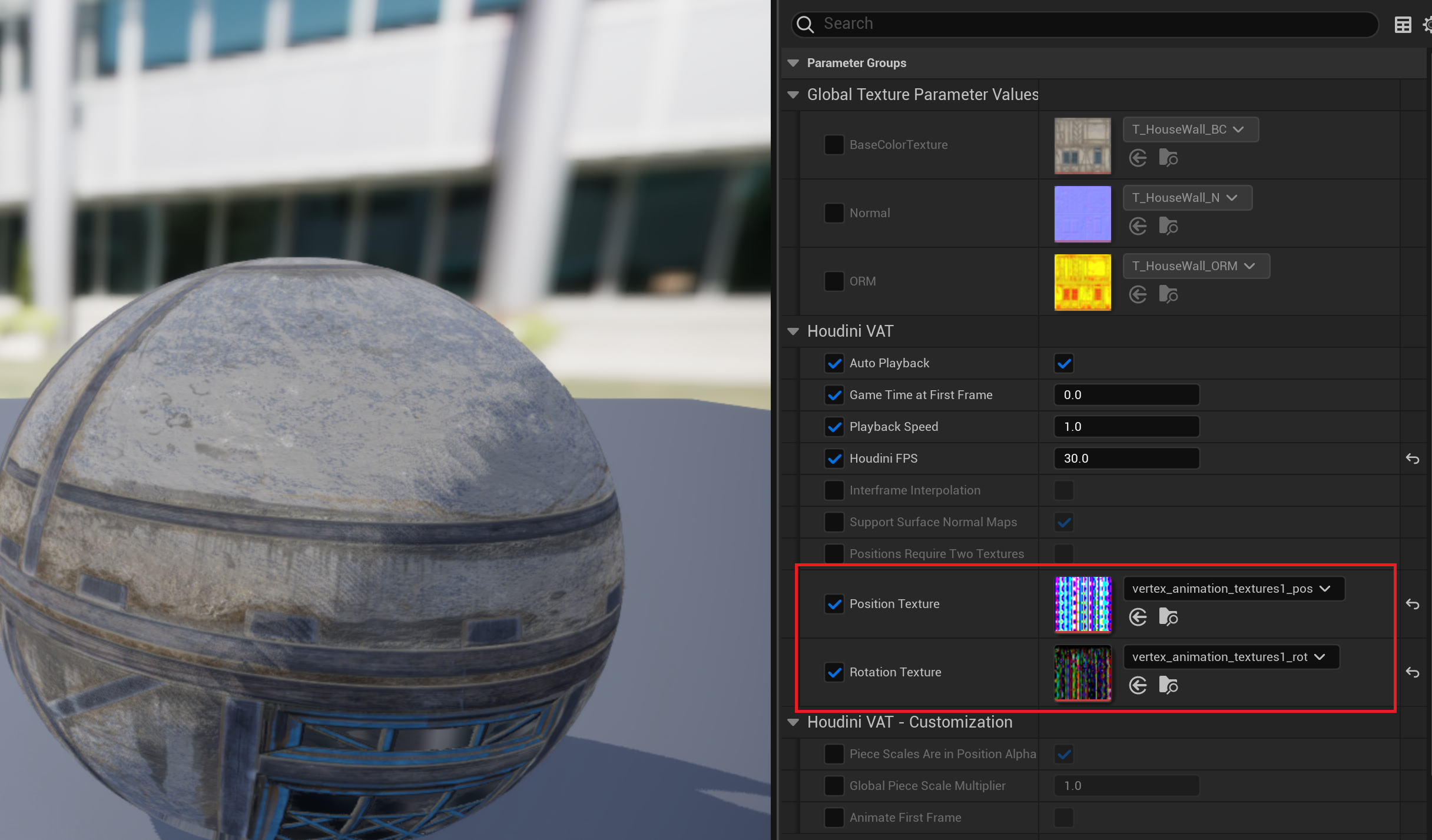Open vertex_animation_textures1_pos dropdown

click(x=1234, y=589)
